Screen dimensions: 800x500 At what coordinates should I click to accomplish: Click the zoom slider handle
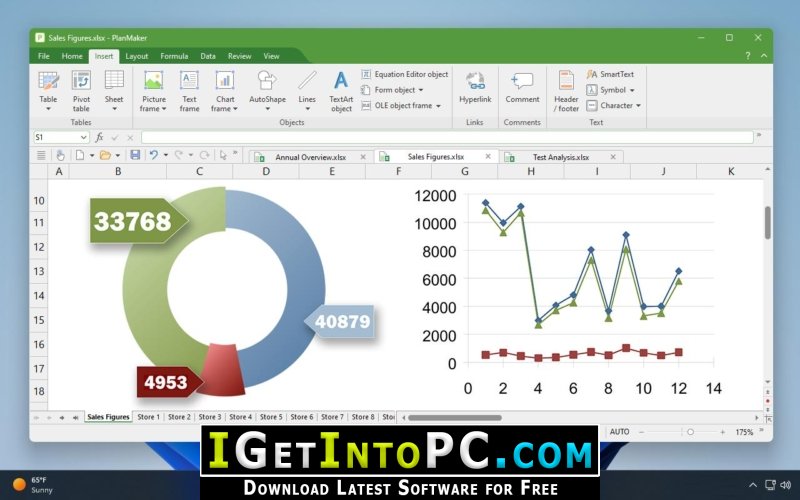coord(690,432)
